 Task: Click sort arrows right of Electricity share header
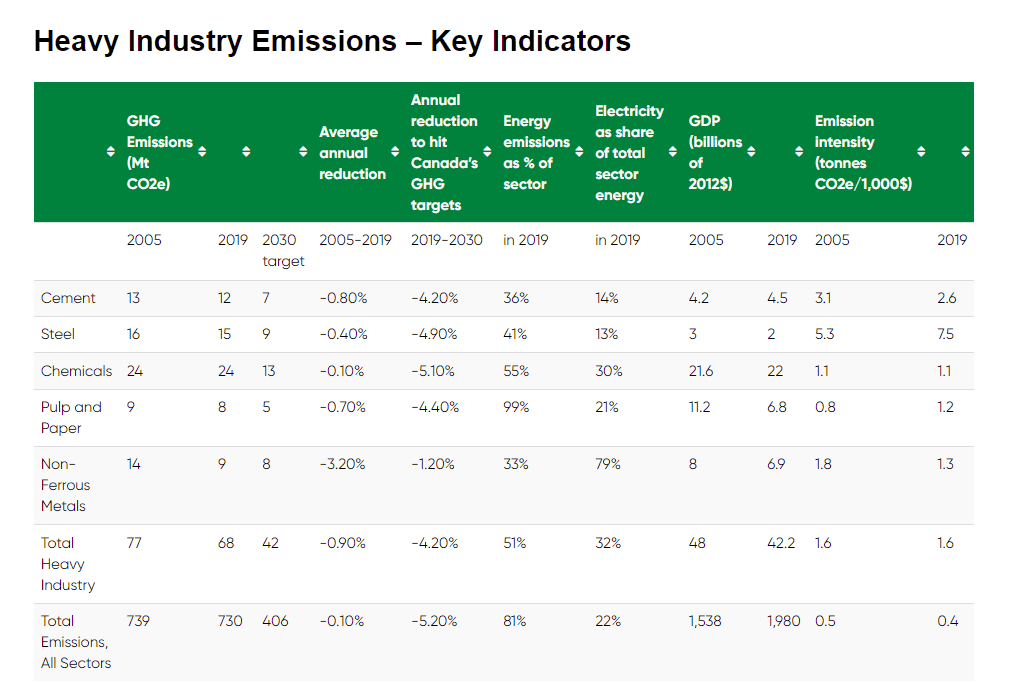(x=671, y=152)
